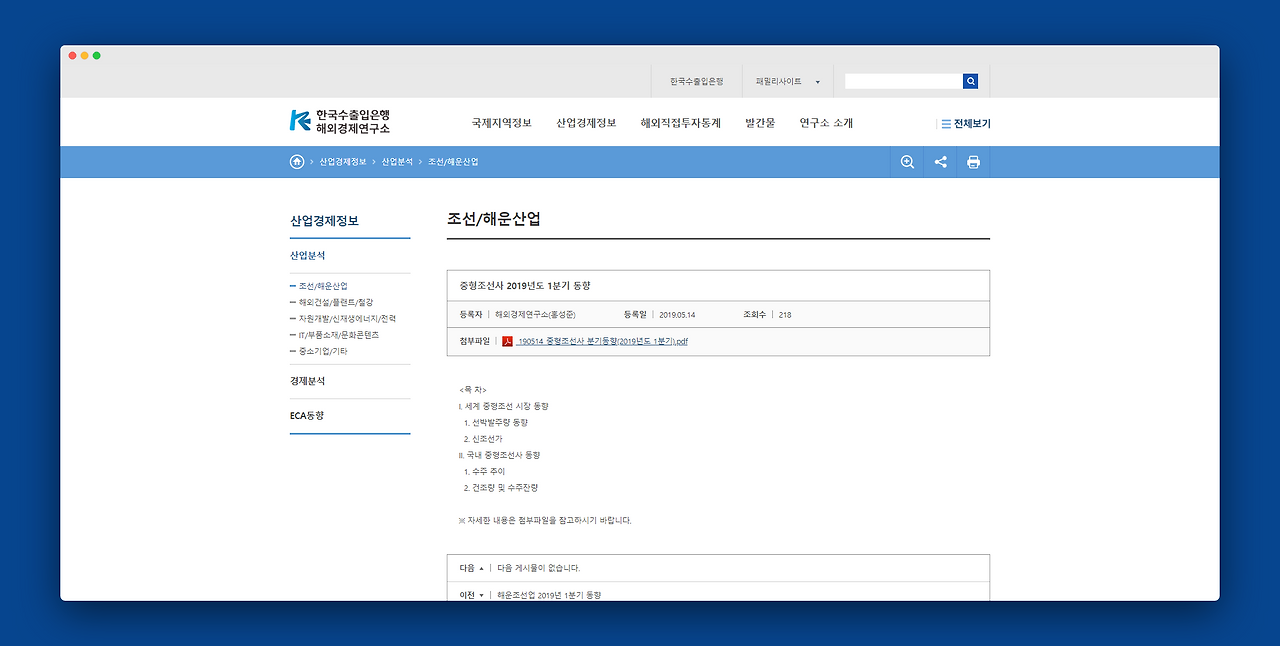Open the 국제지역정보 menu
Screen dimensions: 1280x646
click(x=502, y=123)
